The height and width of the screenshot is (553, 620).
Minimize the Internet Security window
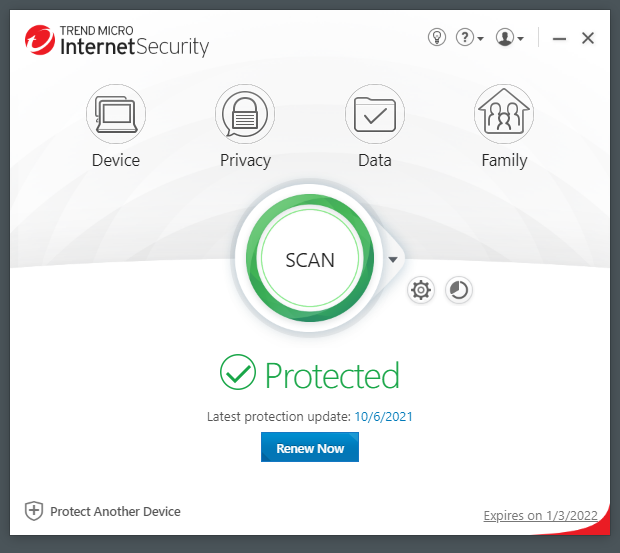click(x=560, y=38)
